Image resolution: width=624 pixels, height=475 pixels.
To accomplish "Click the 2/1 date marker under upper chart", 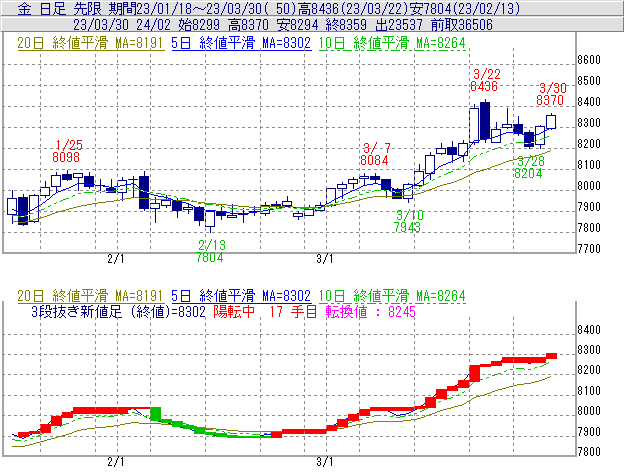I will click(116, 259).
